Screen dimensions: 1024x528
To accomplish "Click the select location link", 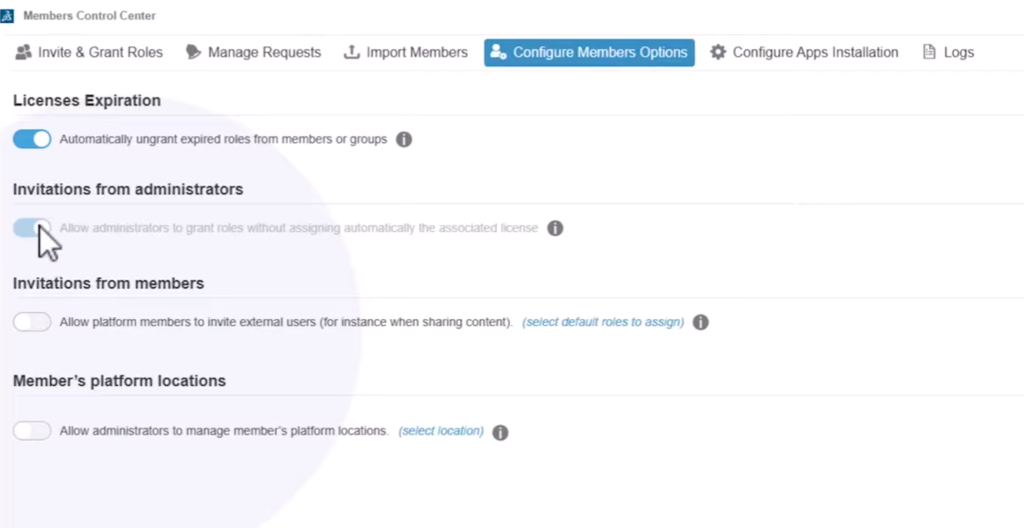I will (x=441, y=431).
